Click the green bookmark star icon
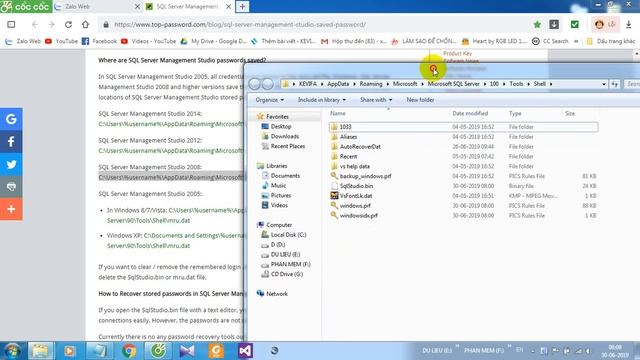The image size is (640, 360). pos(537,24)
